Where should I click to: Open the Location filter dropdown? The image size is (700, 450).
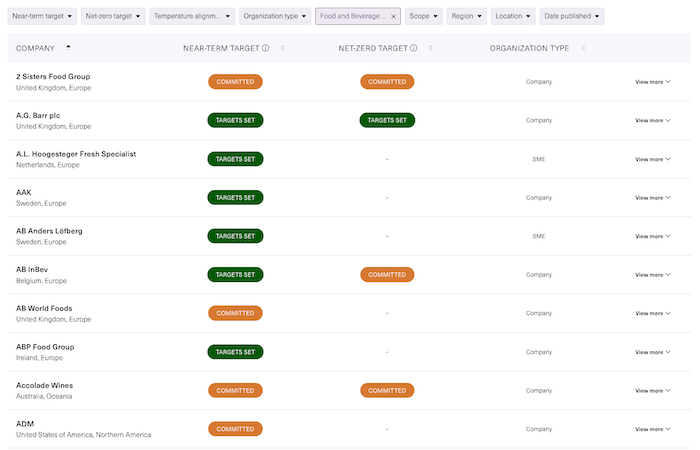coord(513,17)
